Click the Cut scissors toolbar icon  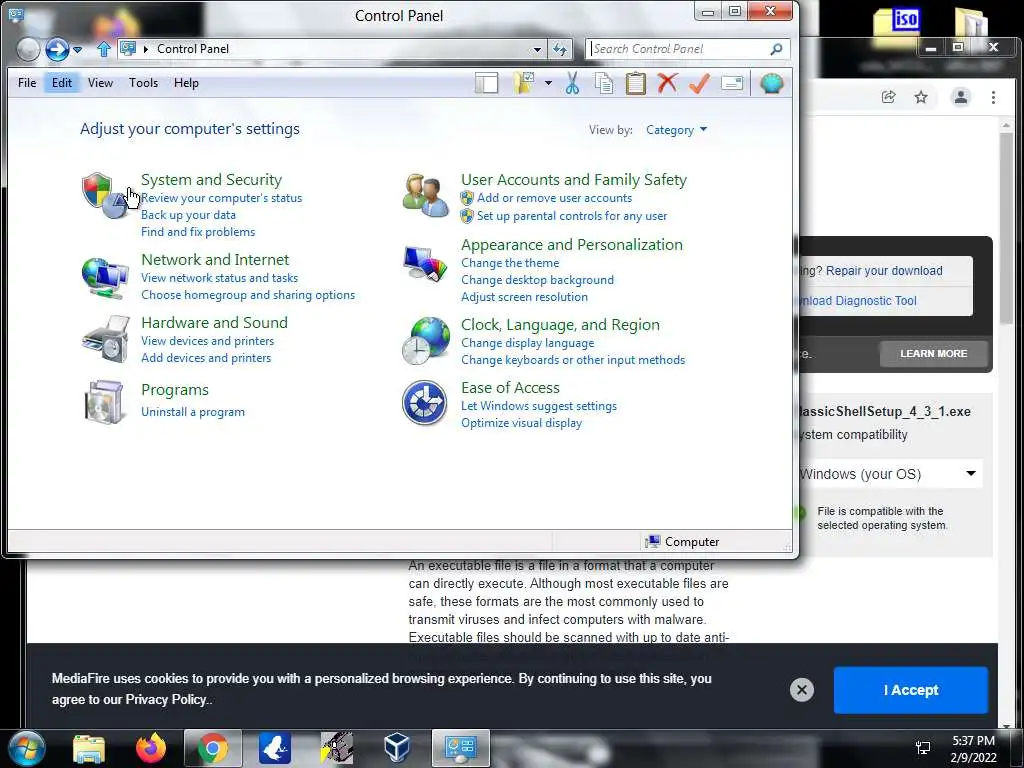(x=572, y=83)
